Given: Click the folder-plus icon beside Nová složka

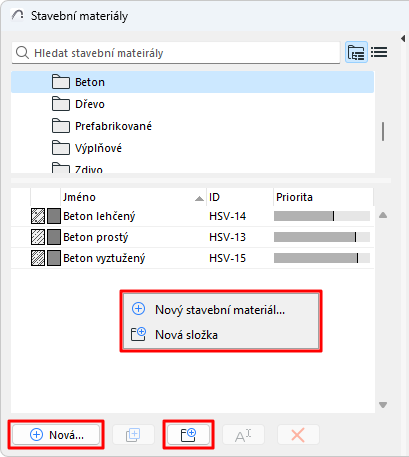Looking at the screenshot, I should pyautogui.click(x=138, y=334).
